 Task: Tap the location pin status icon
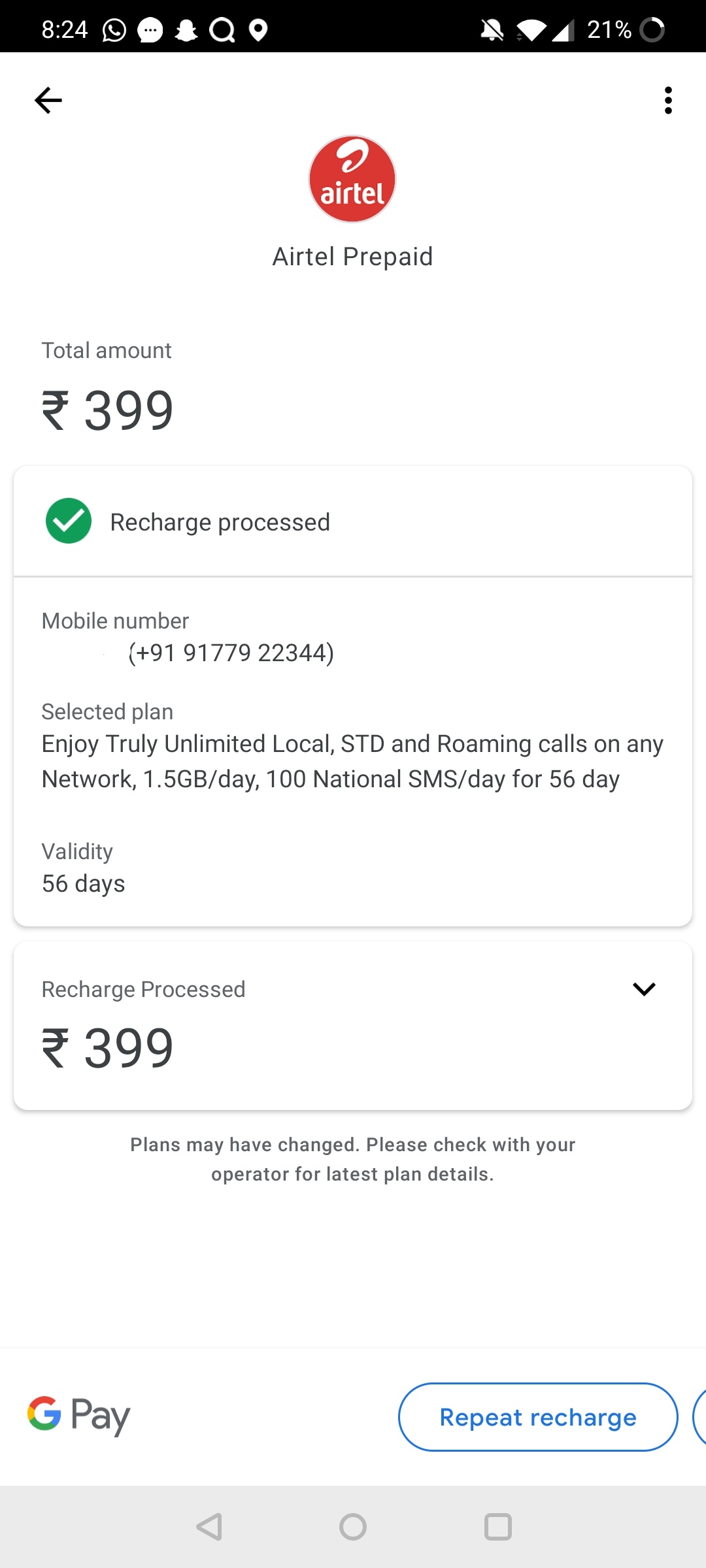(259, 30)
